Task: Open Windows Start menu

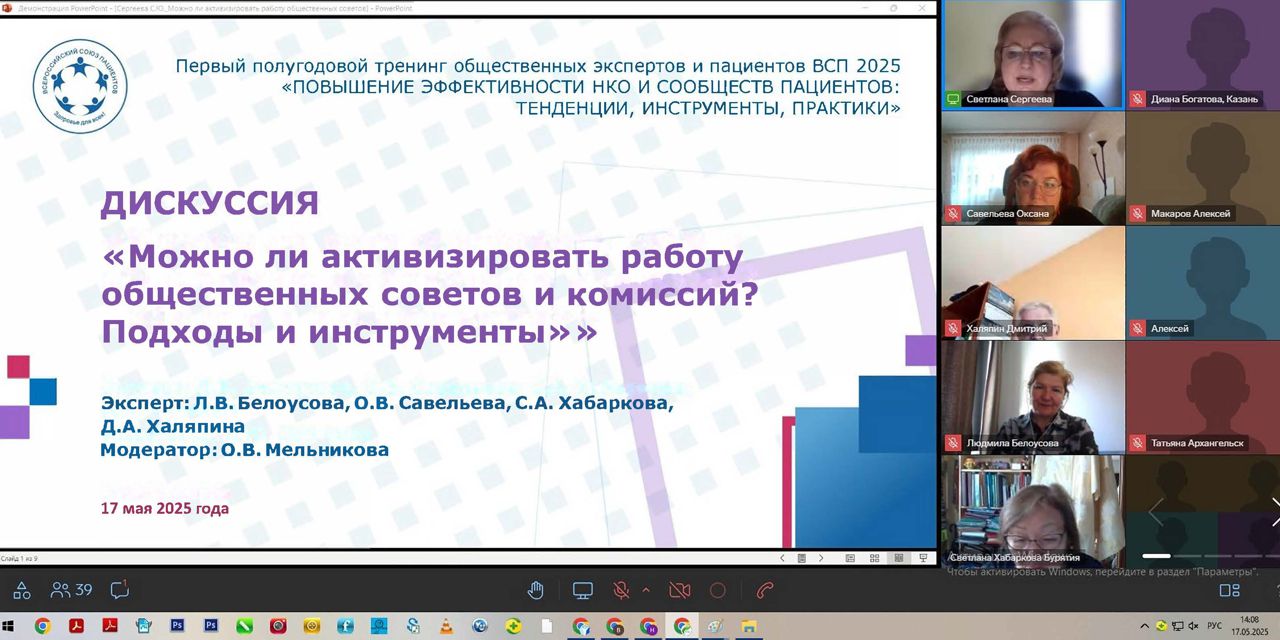Action: coord(11,626)
